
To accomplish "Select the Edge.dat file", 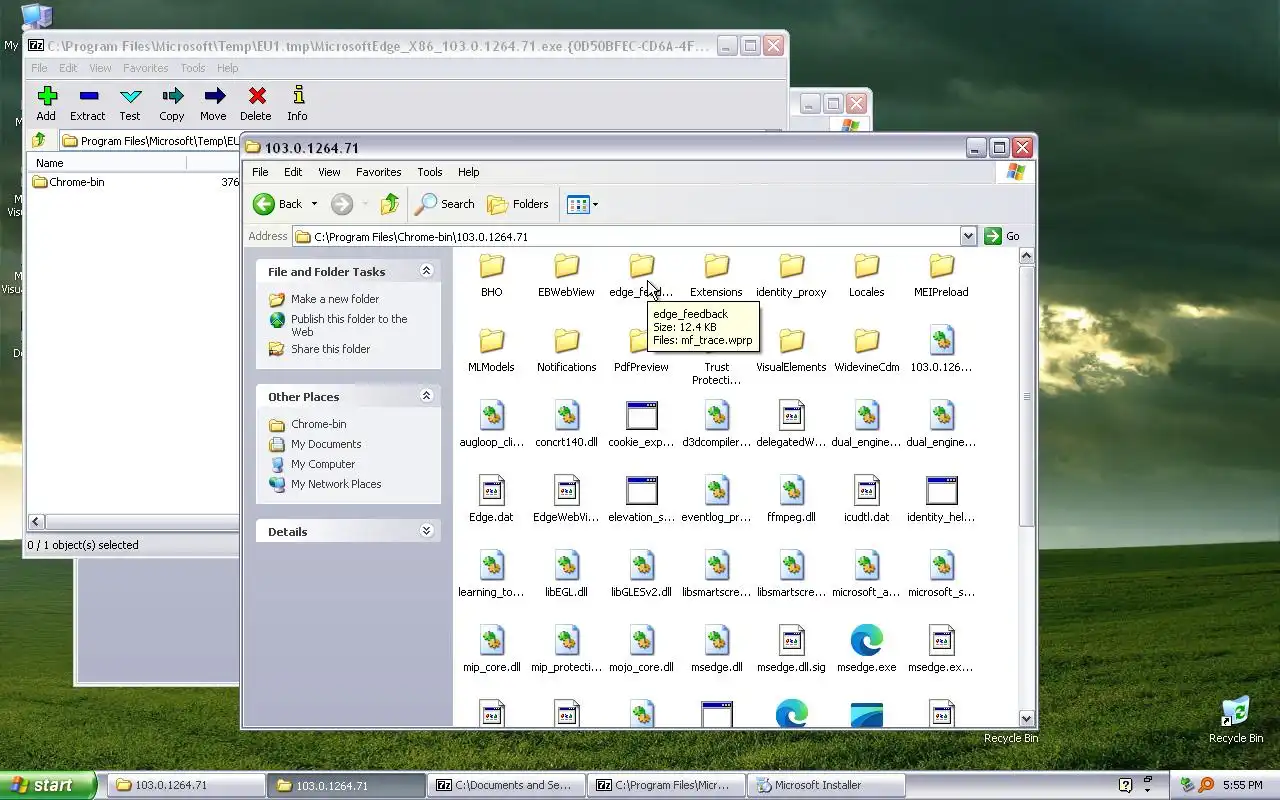I will coord(491,498).
